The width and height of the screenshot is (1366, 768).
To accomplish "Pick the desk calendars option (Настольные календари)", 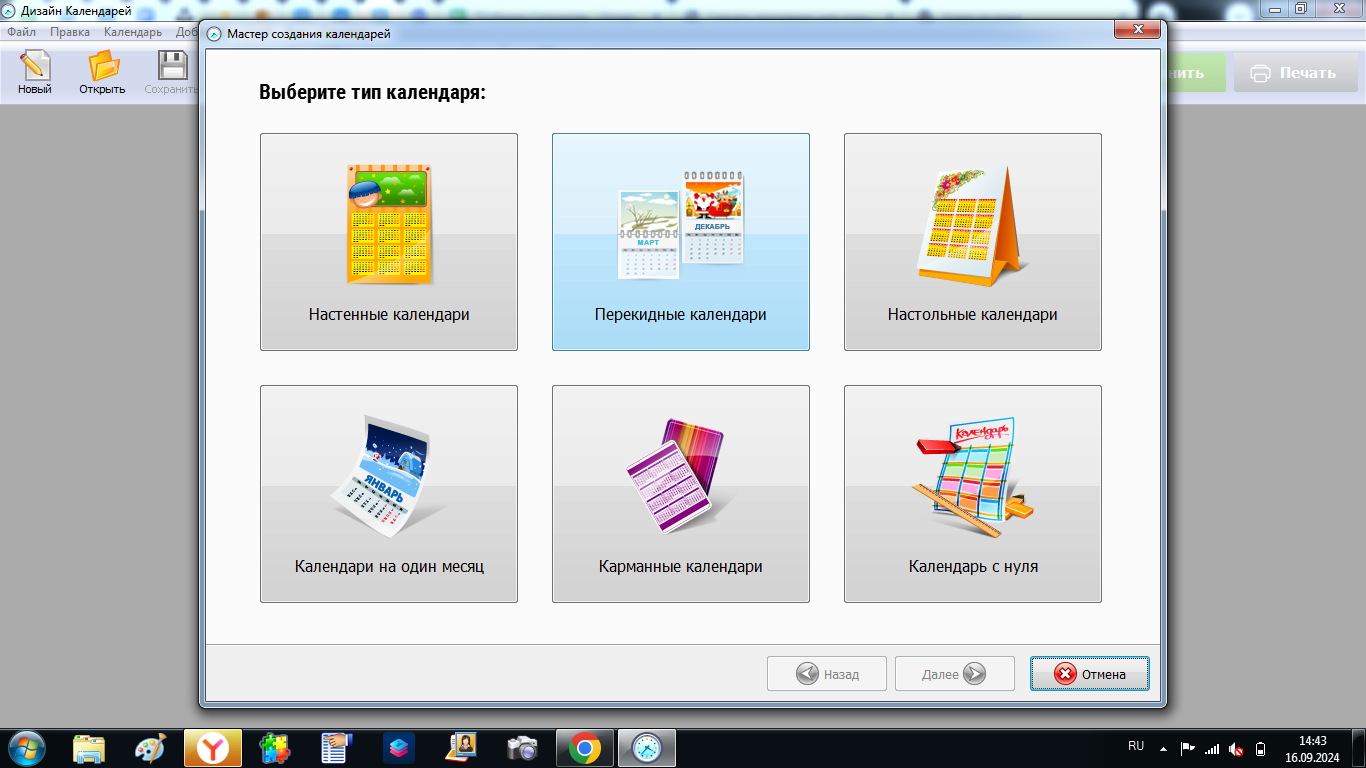I will tap(972, 242).
